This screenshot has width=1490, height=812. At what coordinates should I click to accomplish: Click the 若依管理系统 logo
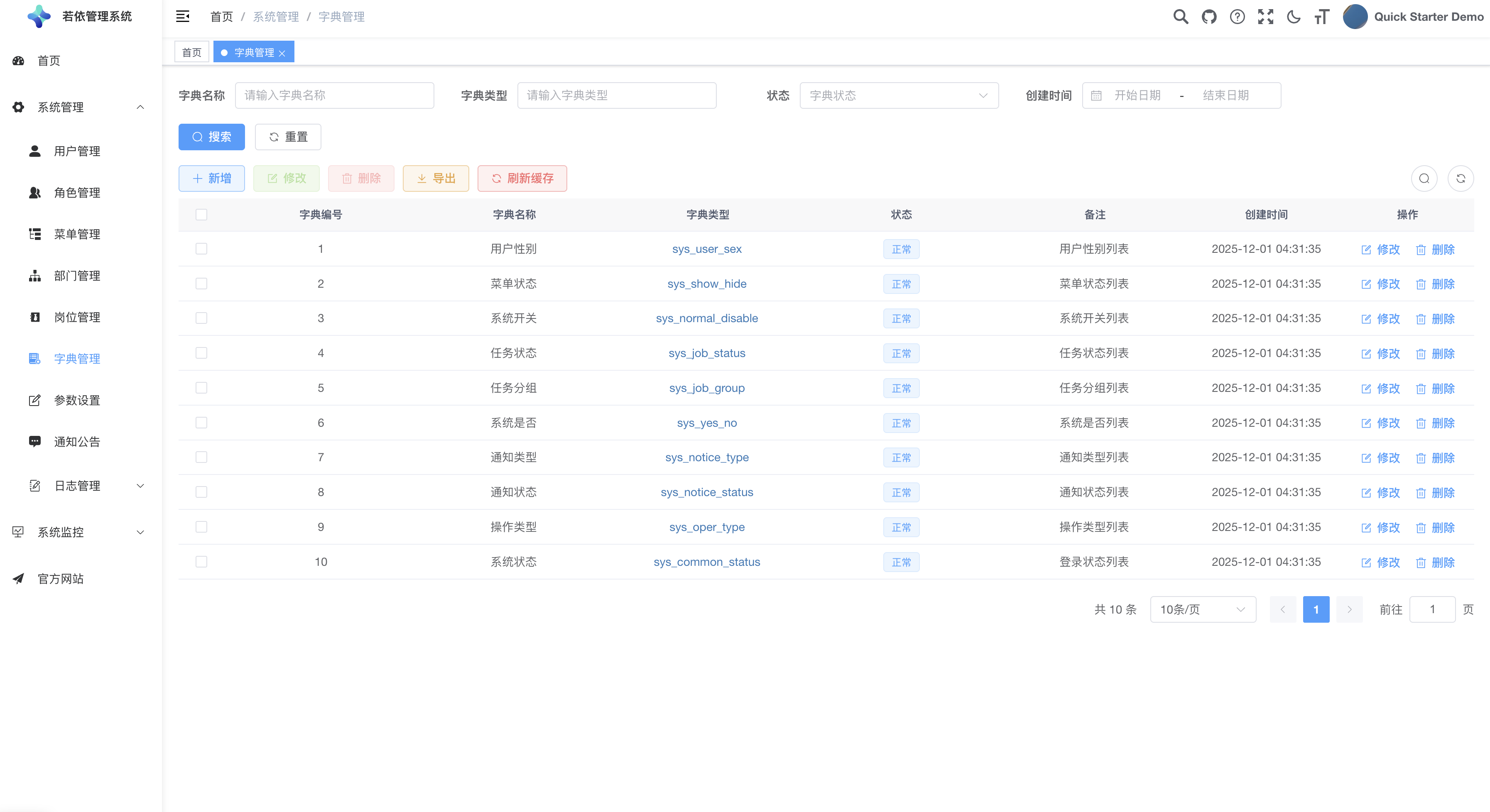[x=39, y=17]
